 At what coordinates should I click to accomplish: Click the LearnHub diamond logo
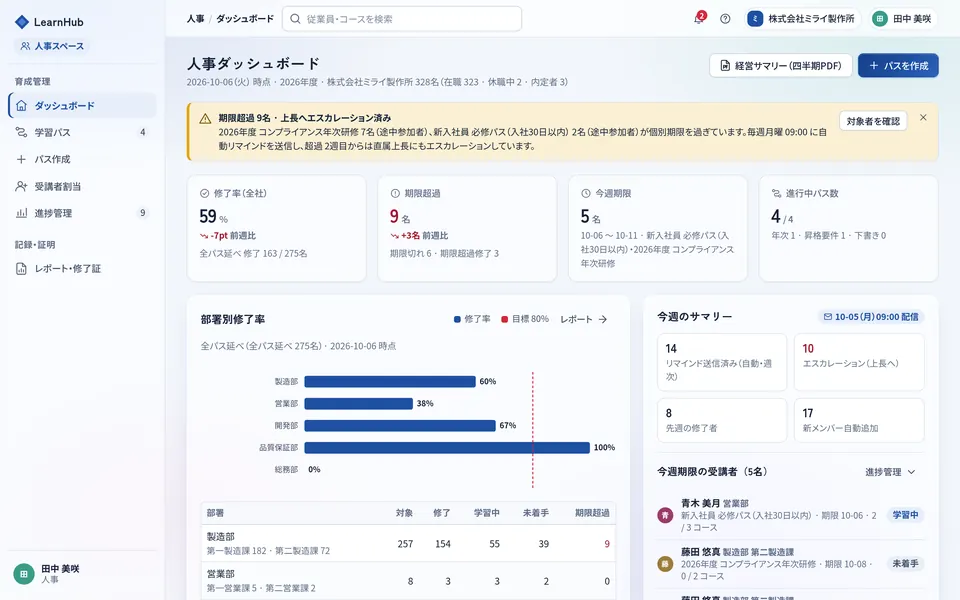pyautogui.click(x=21, y=22)
